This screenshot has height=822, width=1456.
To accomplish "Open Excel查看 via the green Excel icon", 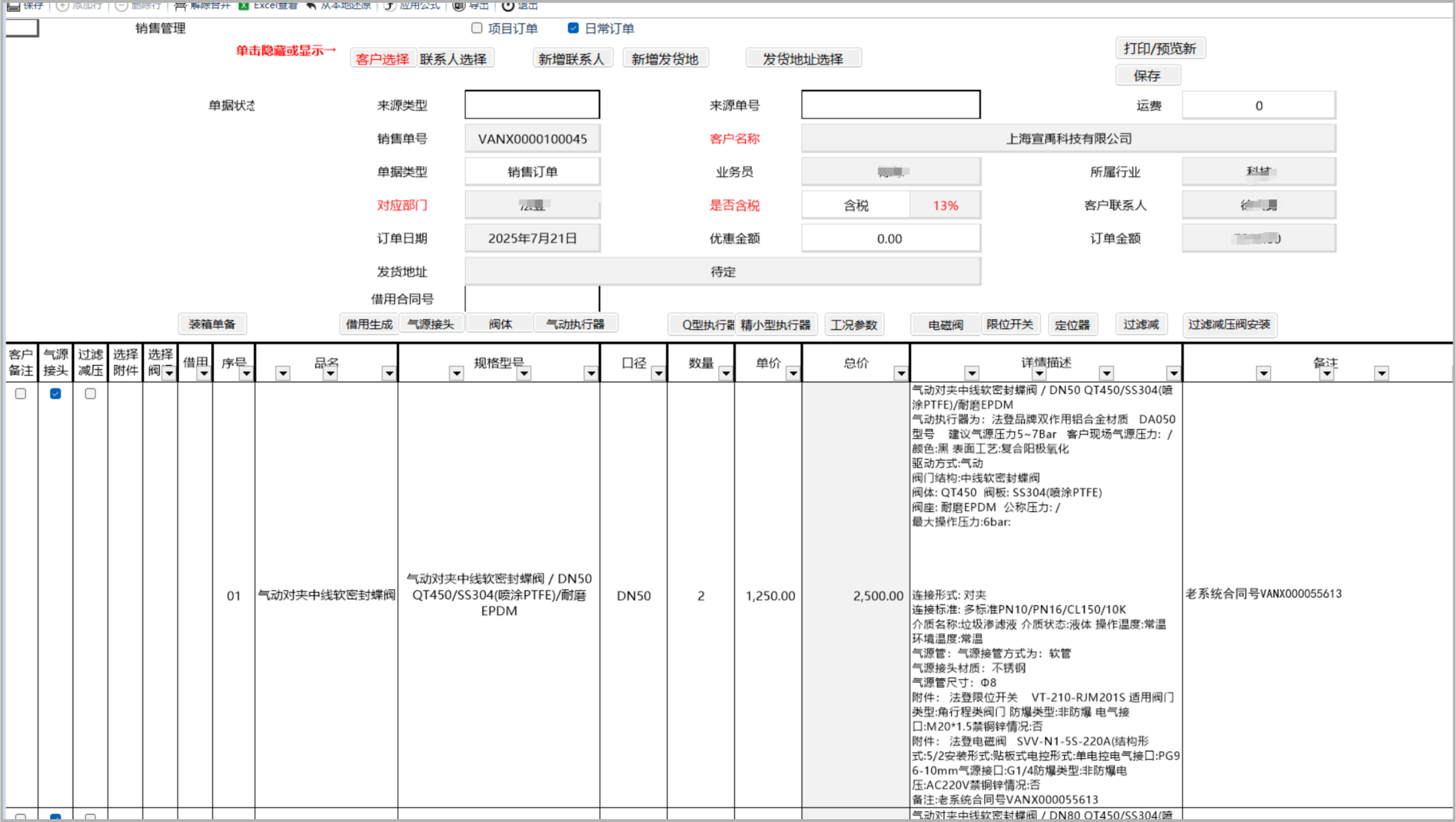I will [243, 5].
